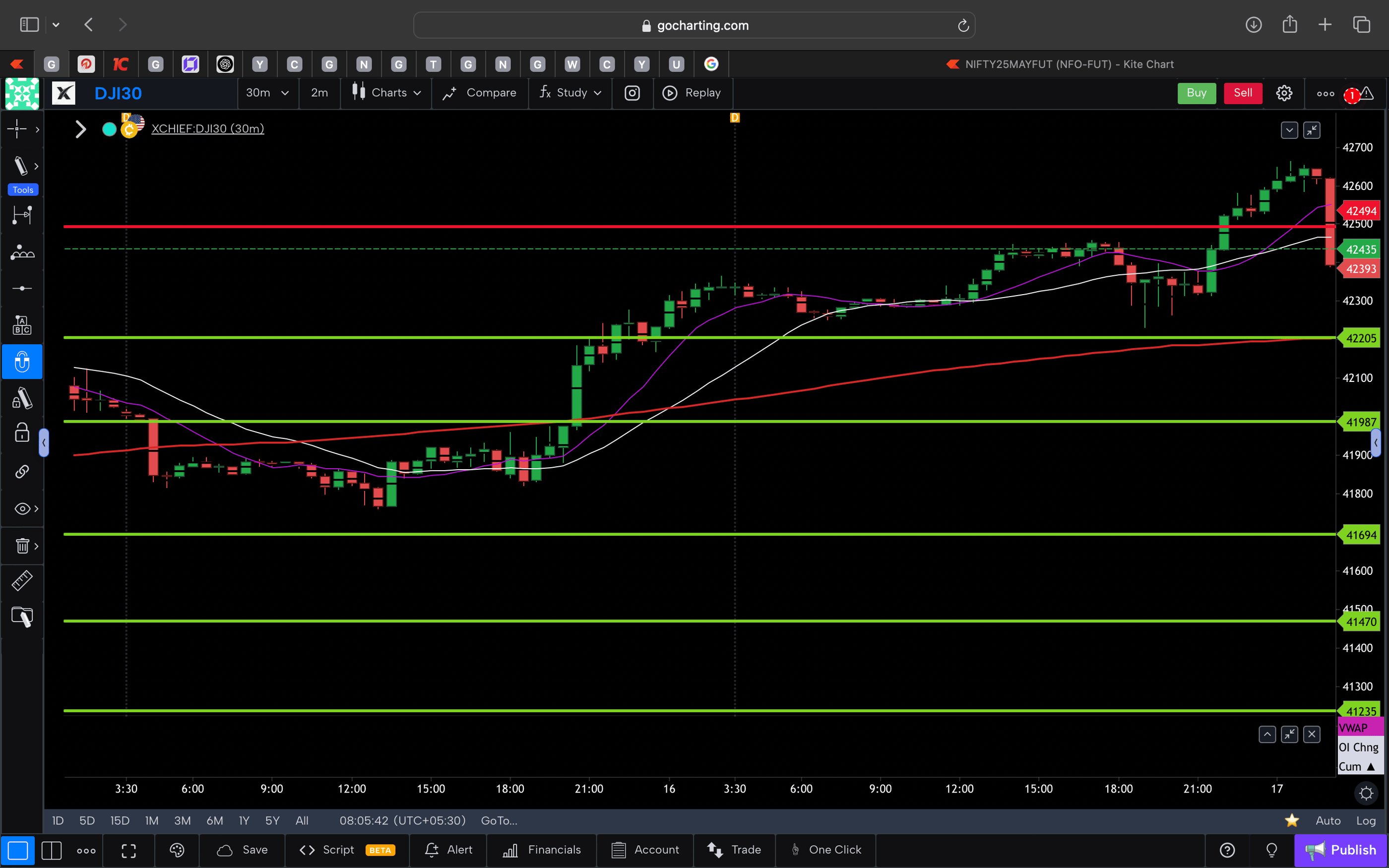Open the 30m timeframe dropdown
Screen dimensions: 1389x868
click(x=267, y=92)
